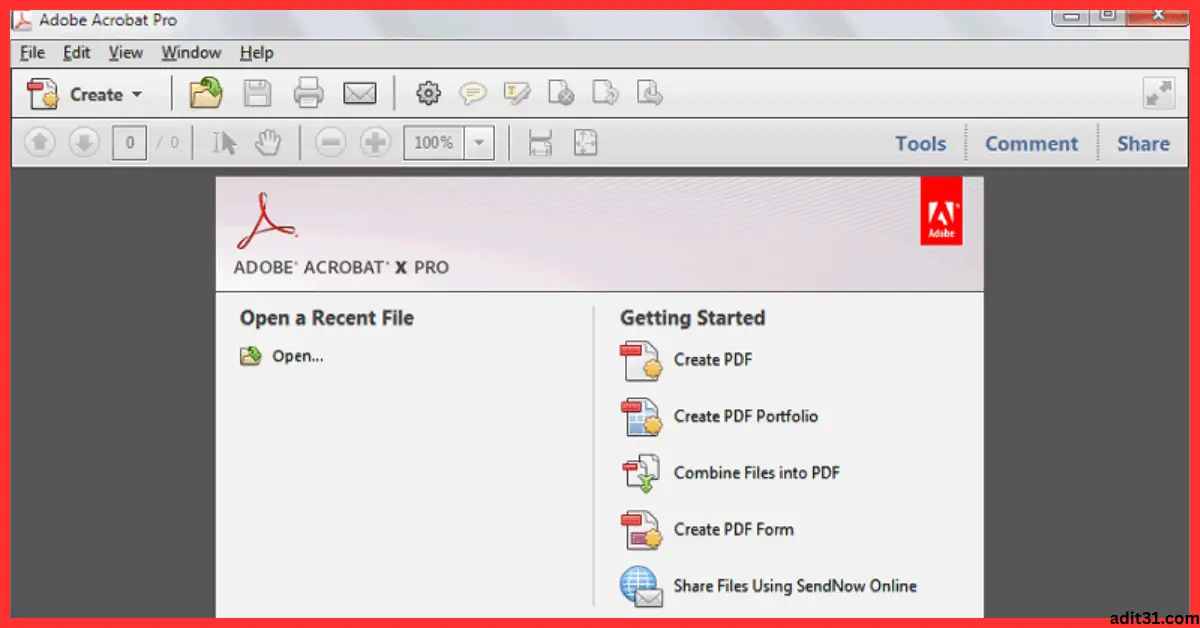Print the document using the printer icon
The image size is (1200, 628).
(308, 93)
